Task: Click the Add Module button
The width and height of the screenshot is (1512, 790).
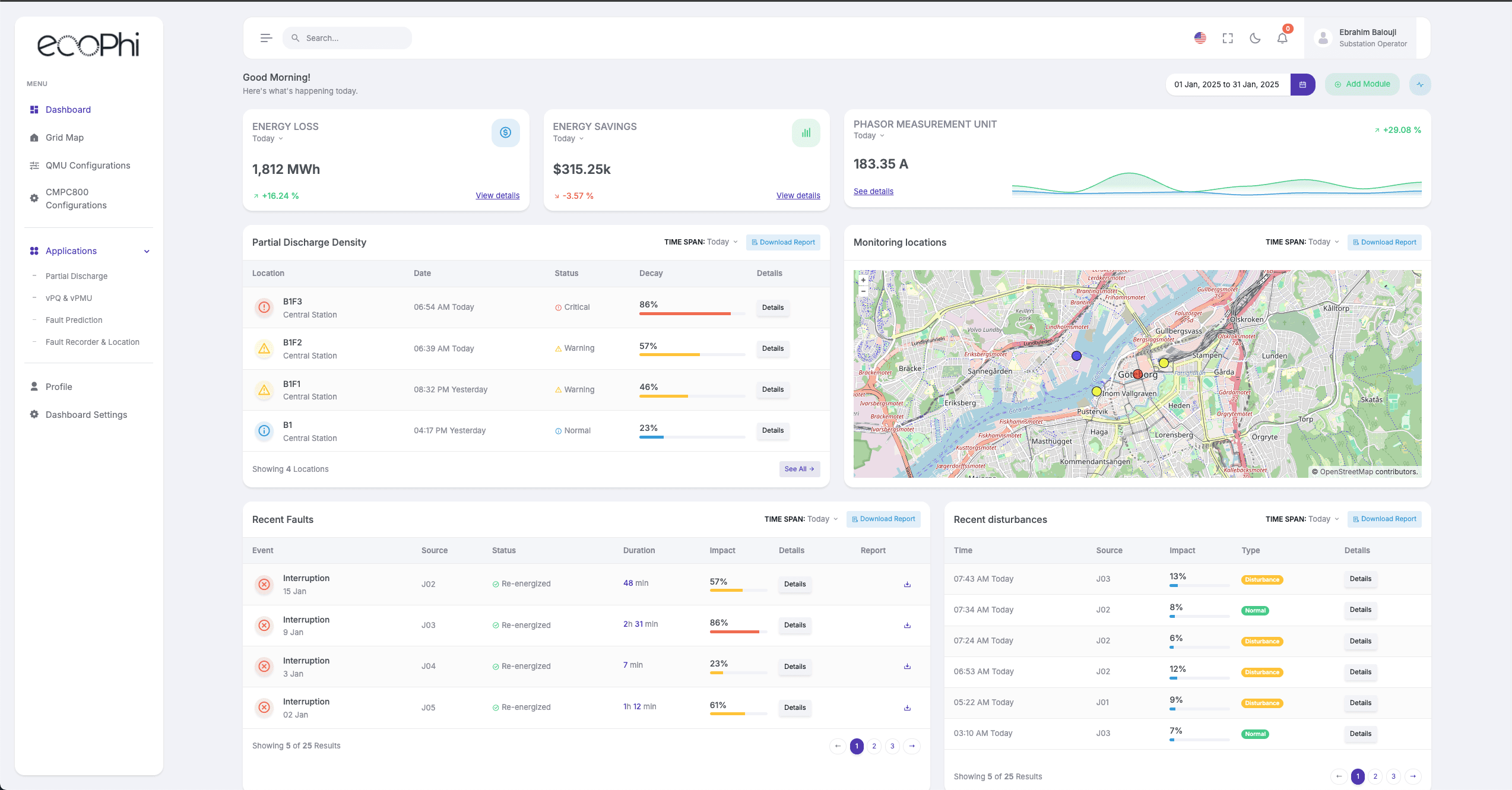Action: click(x=1362, y=84)
